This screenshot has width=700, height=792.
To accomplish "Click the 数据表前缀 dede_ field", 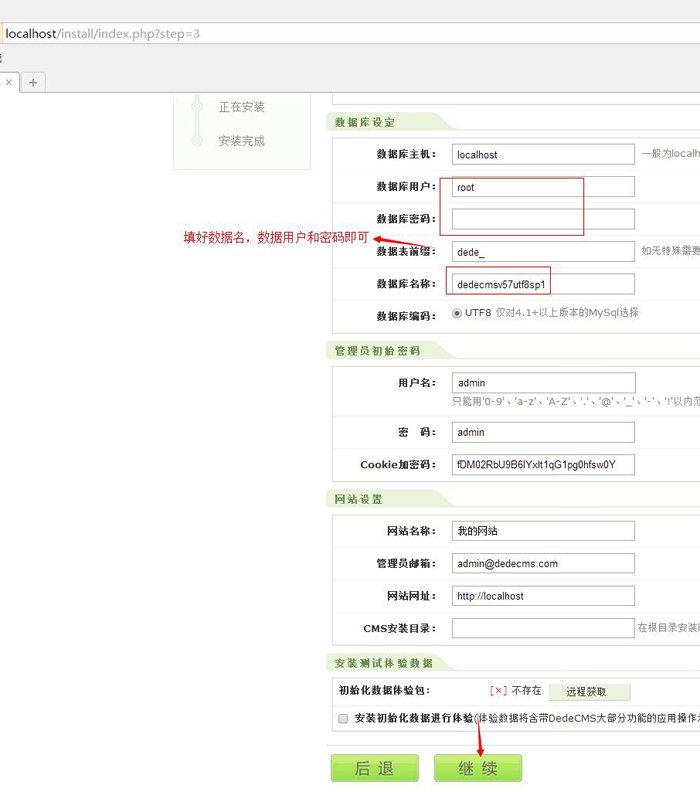I will point(543,252).
